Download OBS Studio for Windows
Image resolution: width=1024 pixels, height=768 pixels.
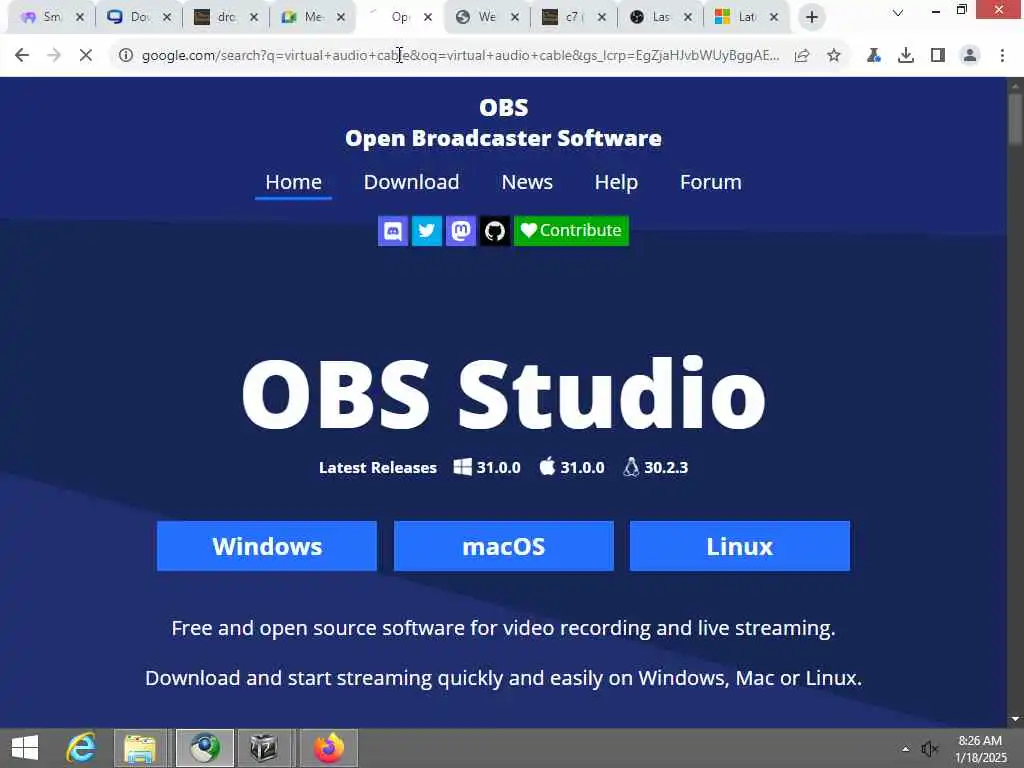[x=266, y=546]
